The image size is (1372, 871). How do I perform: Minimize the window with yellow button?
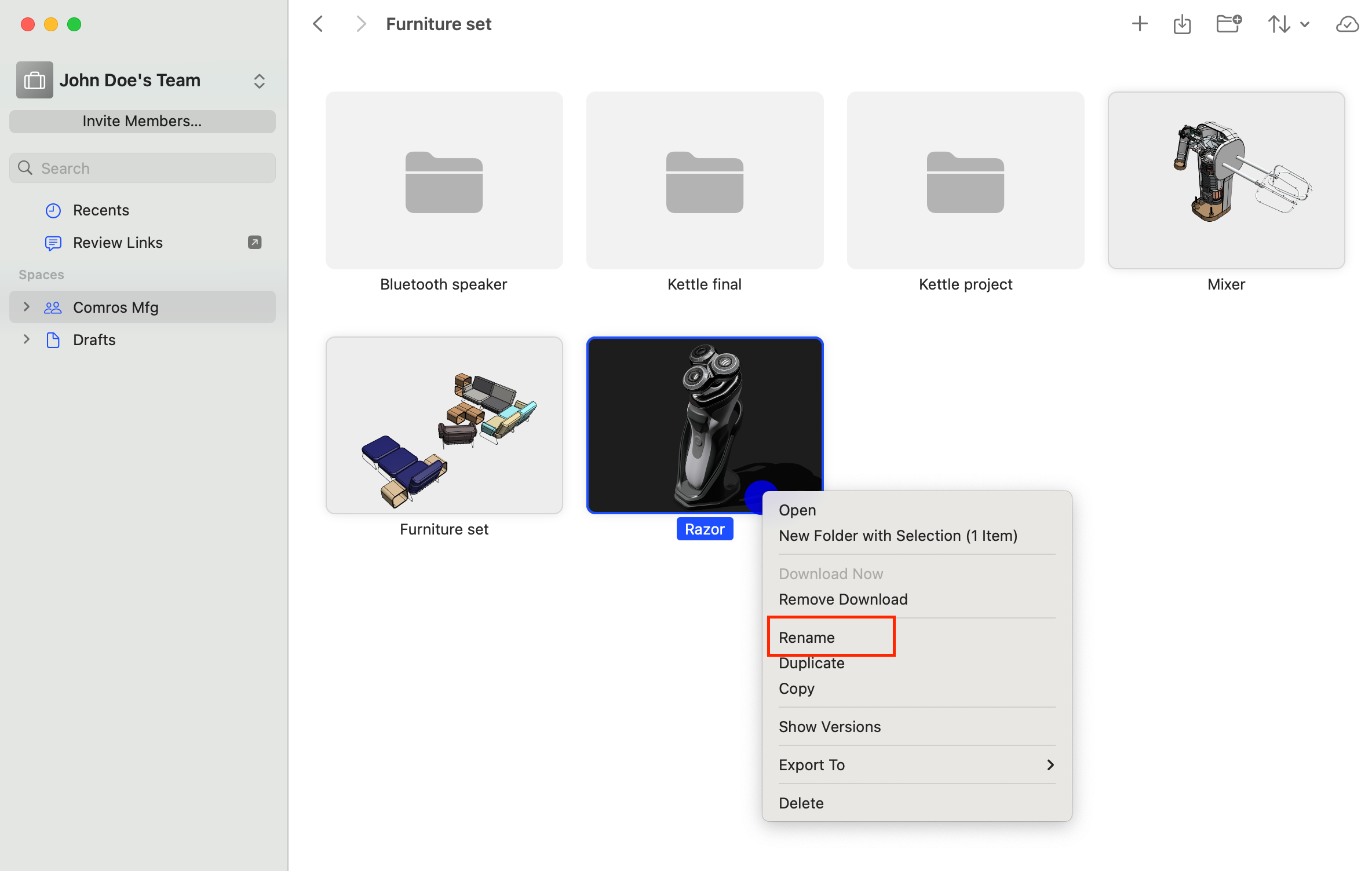(51, 24)
